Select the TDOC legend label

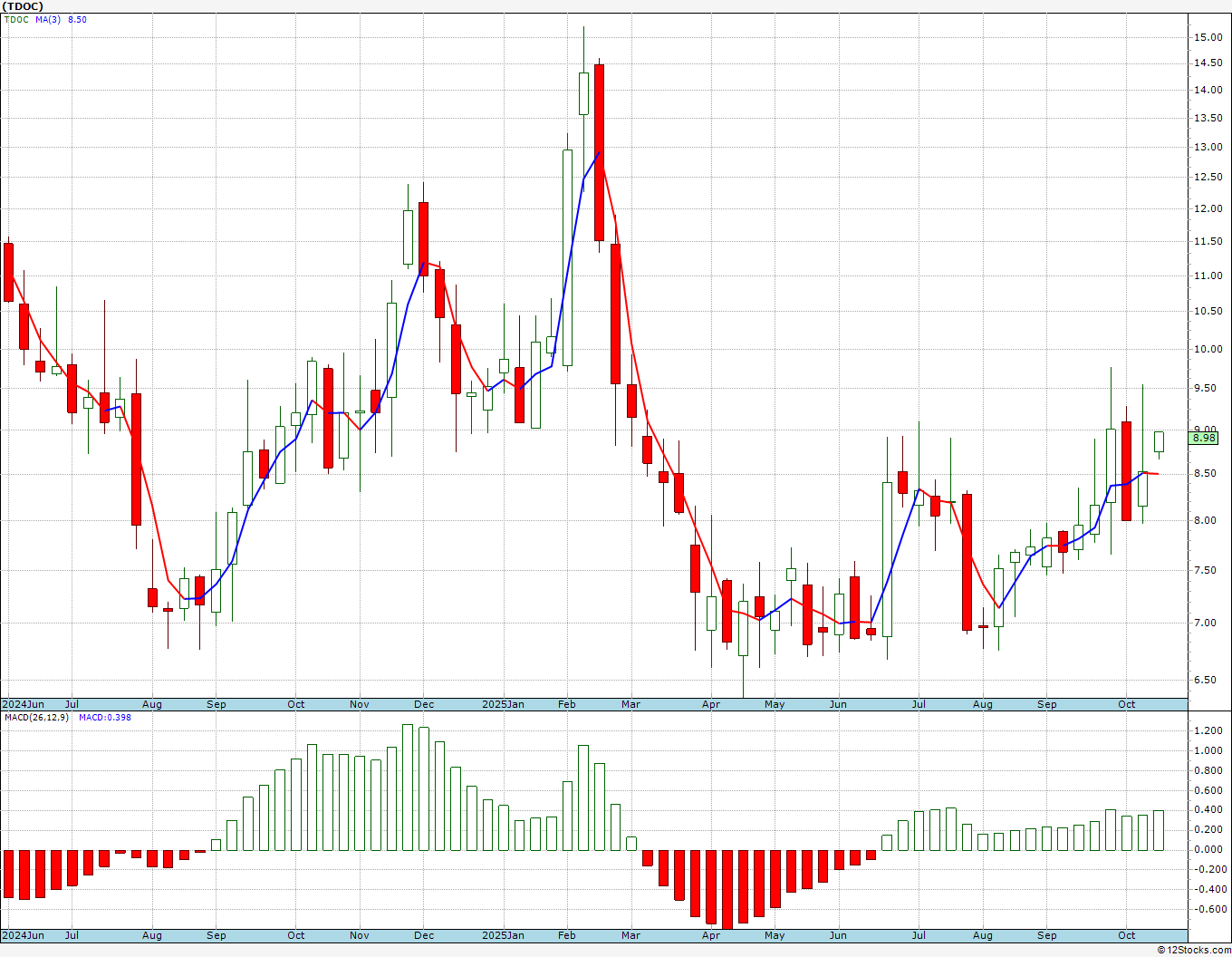pyautogui.click(x=16, y=20)
